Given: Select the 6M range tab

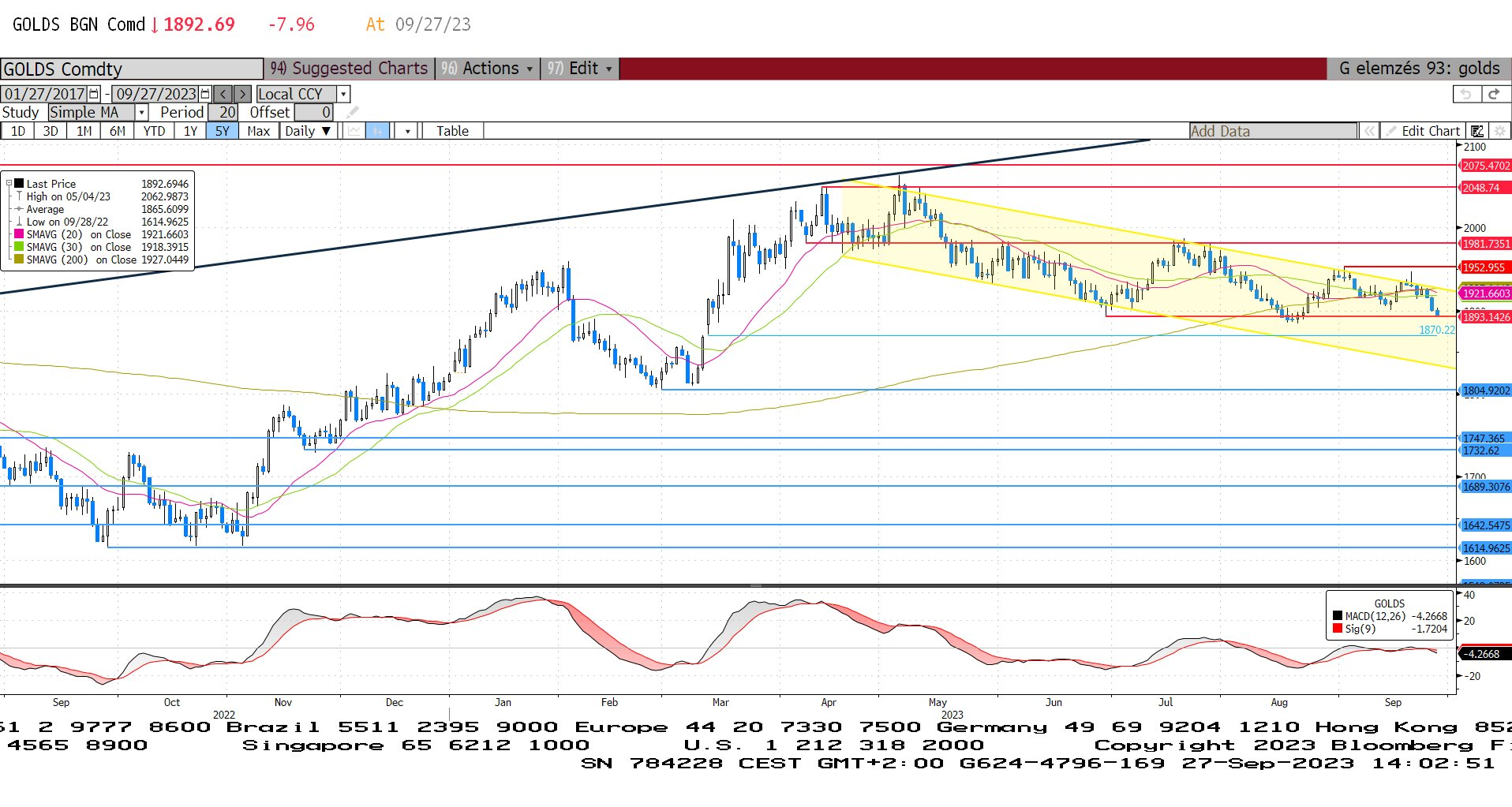Looking at the screenshot, I should click(x=118, y=131).
